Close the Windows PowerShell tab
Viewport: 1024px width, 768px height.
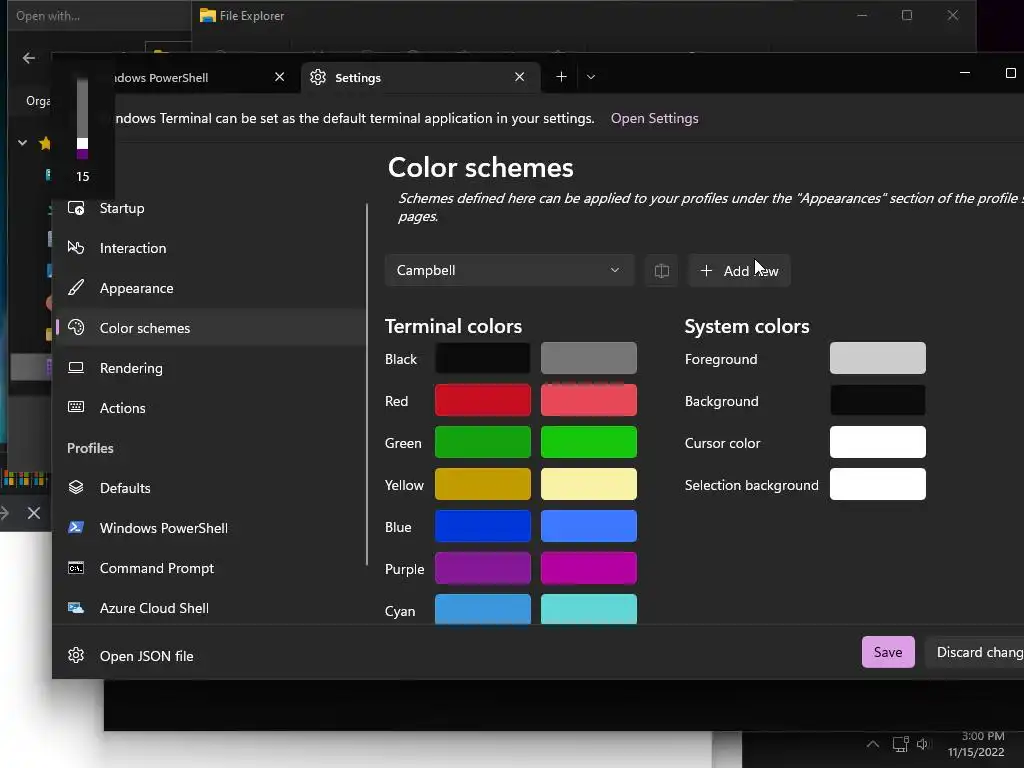pos(280,77)
